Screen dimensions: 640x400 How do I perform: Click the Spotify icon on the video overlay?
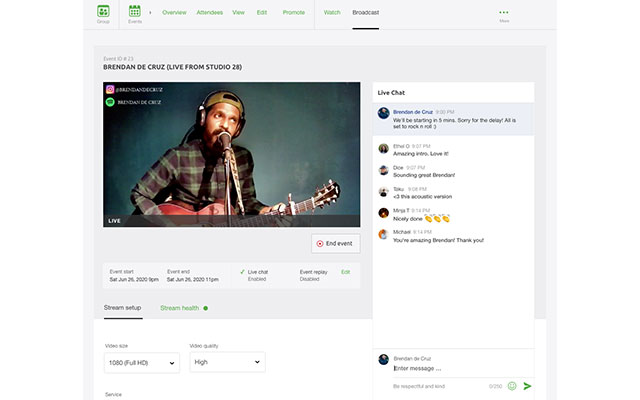pyautogui.click(x=110, y=101)
